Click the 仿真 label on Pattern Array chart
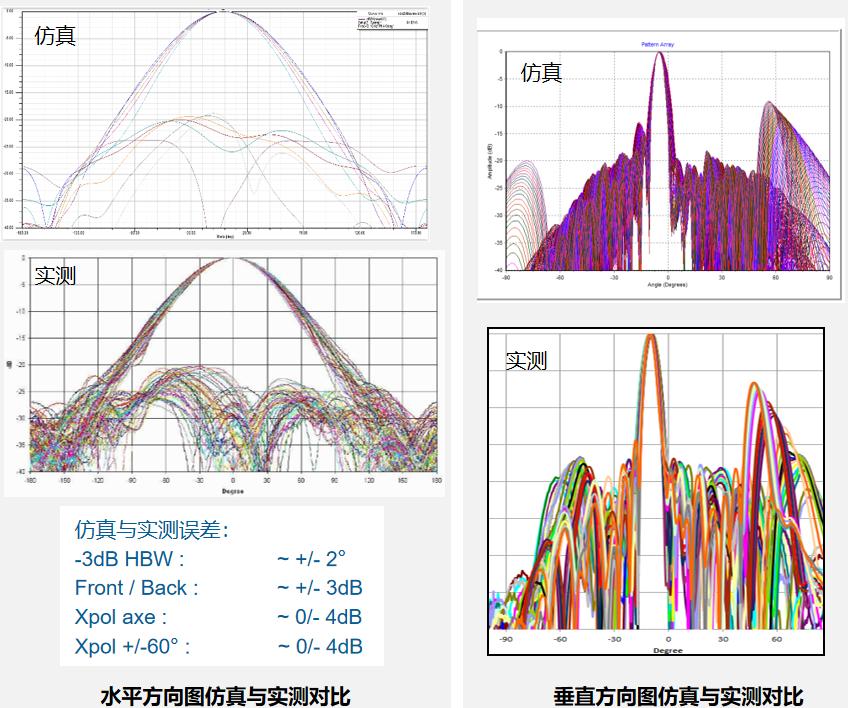 [542, 72]
